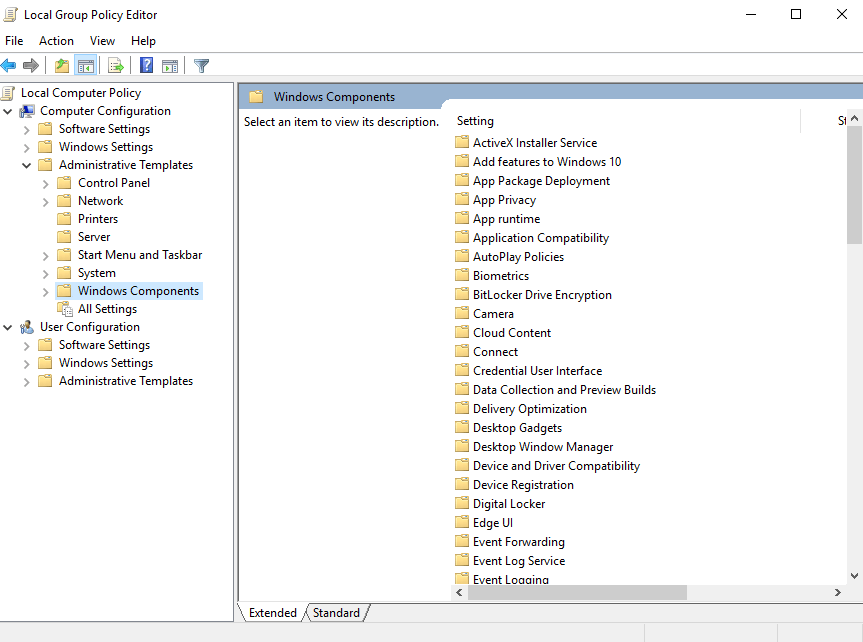Viewport: 863px width, 642px height.
Task: Toggle Show/Hide Console Tree toolbar button
Action: pyautogui.click(x=86, y=66)
